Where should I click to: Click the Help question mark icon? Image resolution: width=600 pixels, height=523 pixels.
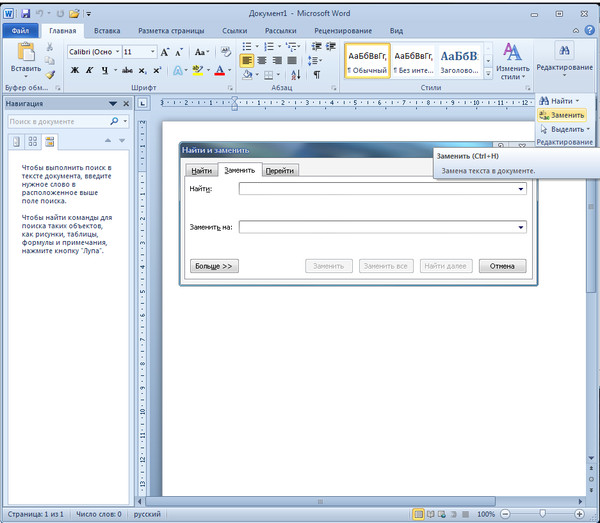tap(590, 30)
